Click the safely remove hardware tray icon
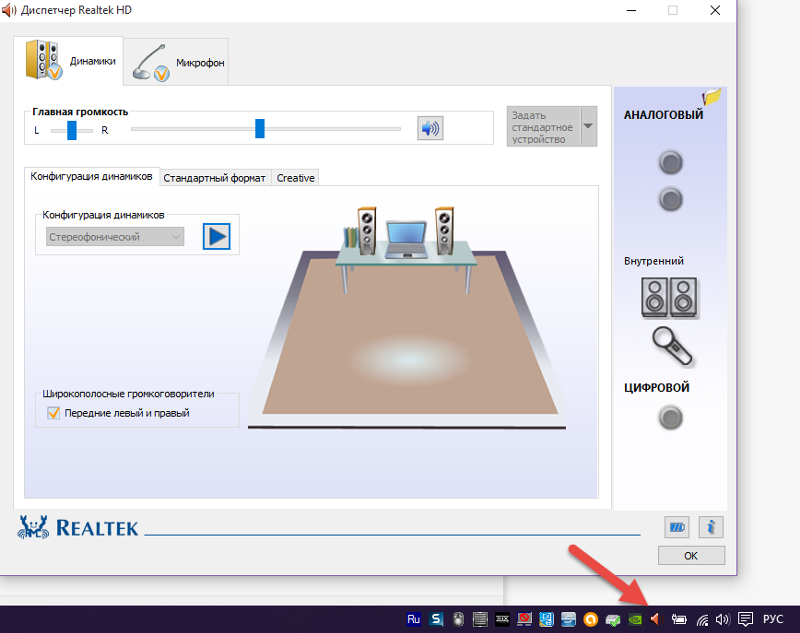The width and height of the screenshot is (800, 633). (613, 619)
